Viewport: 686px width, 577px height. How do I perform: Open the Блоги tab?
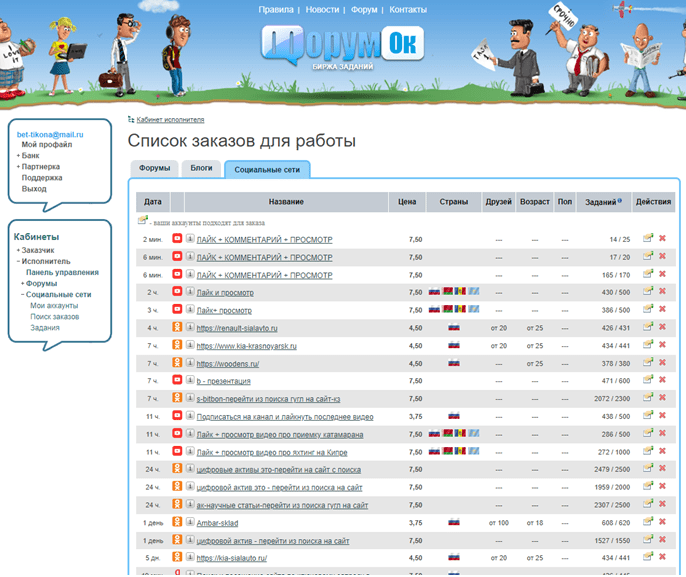(x=201, y=168)
